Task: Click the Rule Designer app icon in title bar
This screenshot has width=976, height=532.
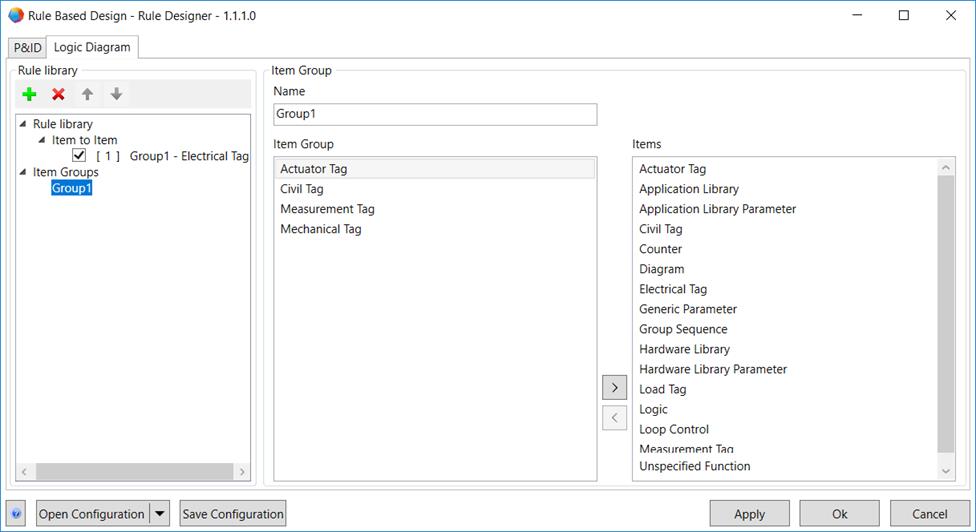Action: [15, 15]
